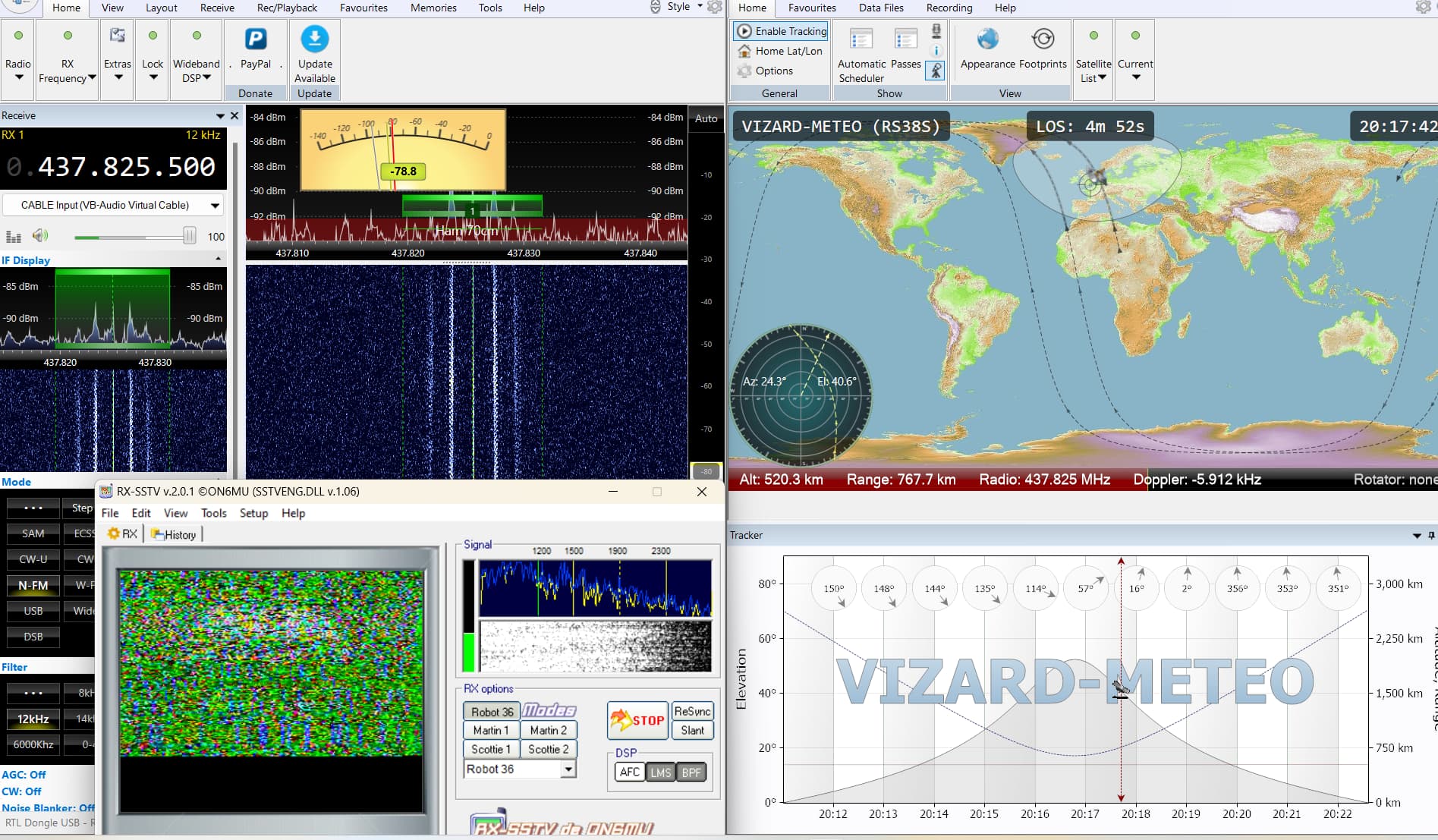Mute audio with the speaker icon
The height and width of the screenshot is (840, 1438).
(40, 236)
